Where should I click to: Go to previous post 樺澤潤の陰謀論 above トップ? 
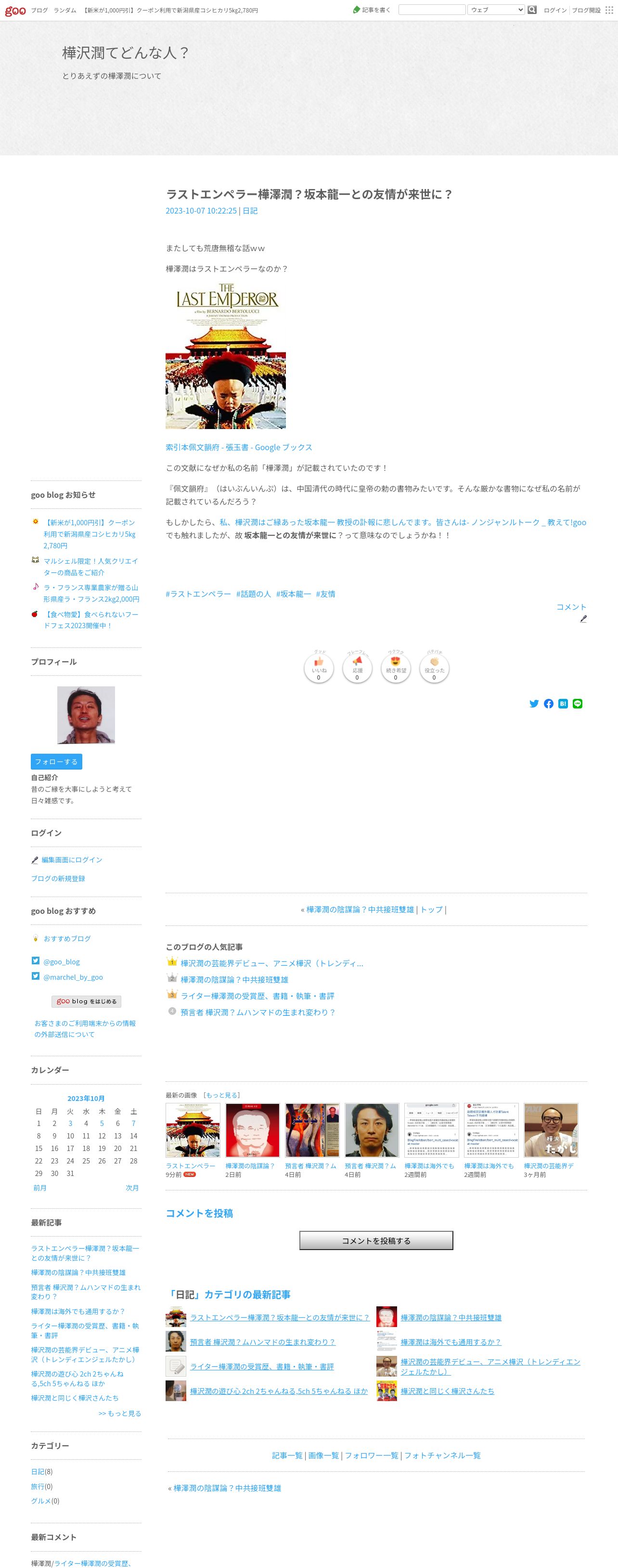point(360,910)
